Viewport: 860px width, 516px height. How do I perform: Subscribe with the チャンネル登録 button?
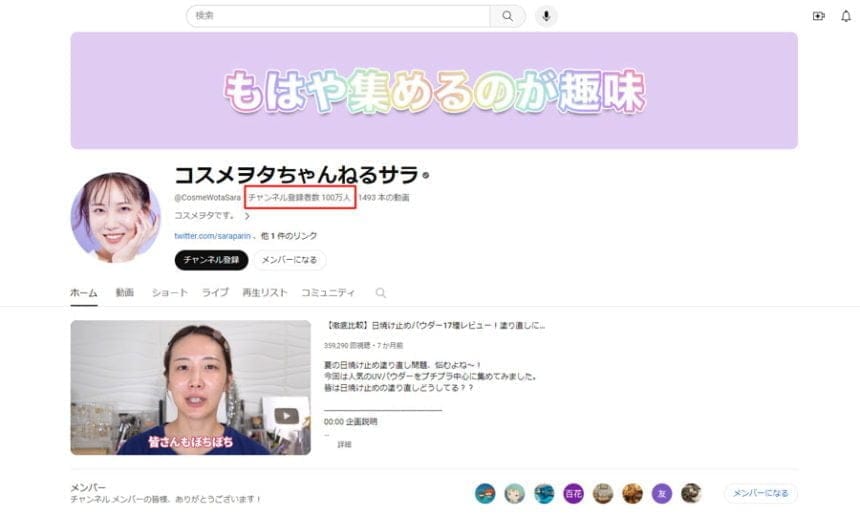point(211,260)
